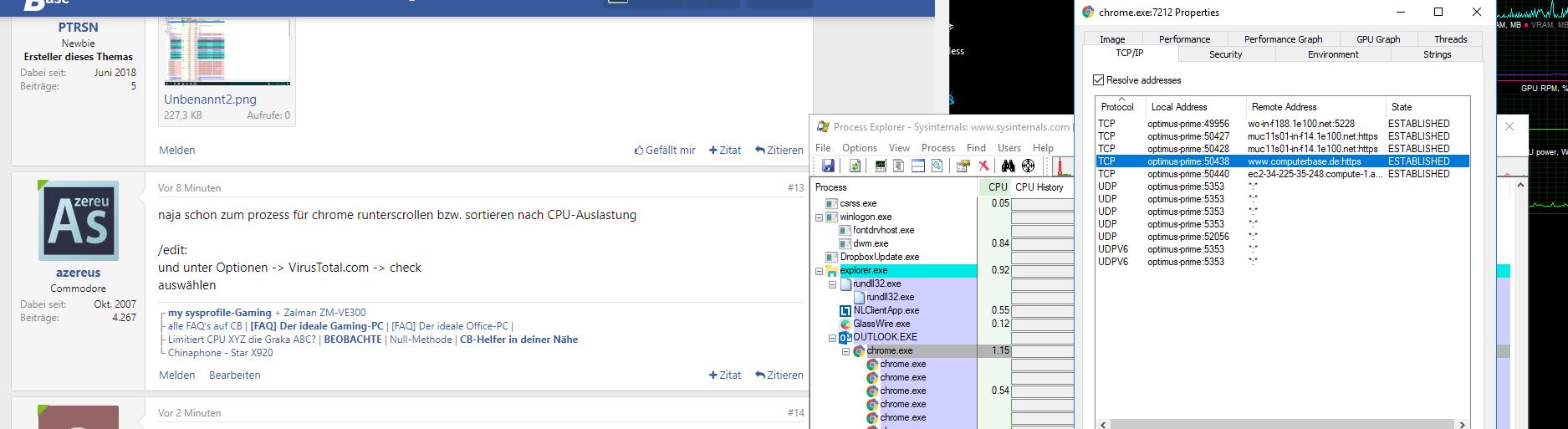The height and width of the screenshot is (429, 1568).
Task: Collapse the OUTLOOK.EXE tree node
Action: [833, 338]
